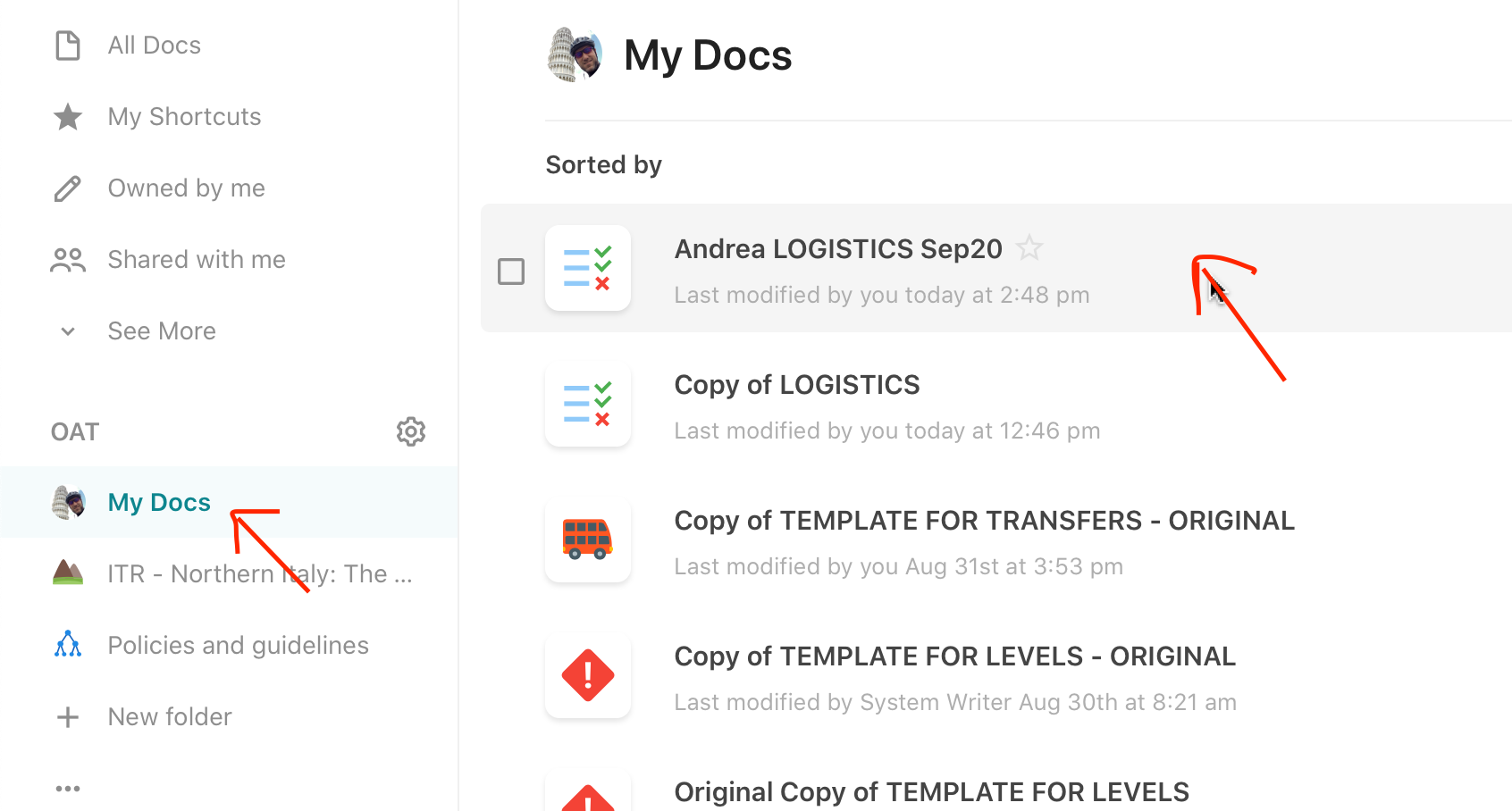Image resolution: width=1512 pixels, height=811 pixels.
Task: Open OAT workspace settings gear
Action: 411,431
